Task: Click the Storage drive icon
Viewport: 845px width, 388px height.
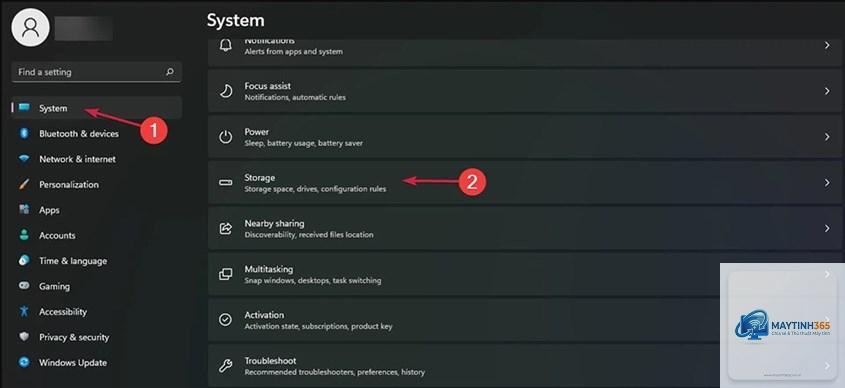Action: (225, 183)
